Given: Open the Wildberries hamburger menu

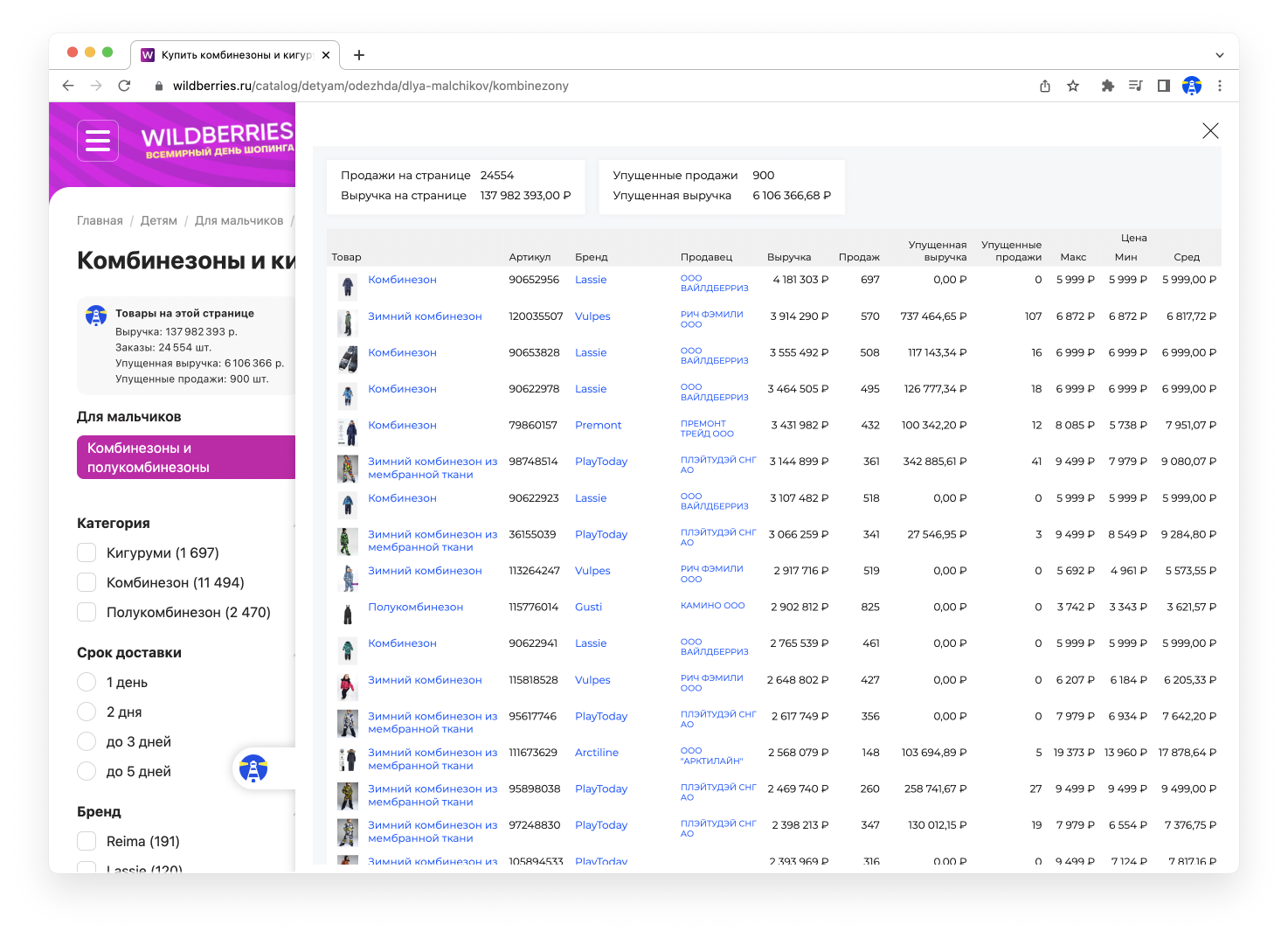Looking at the screenshot, I should click(98, 141).
